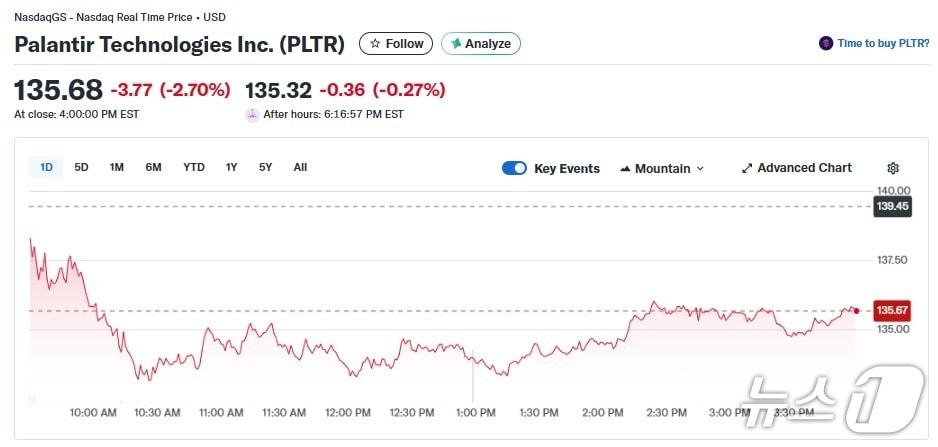Click the purple icon beside Time to buy PLTR
This screenshot has width=938, height=447.
click(x=826, y=43)
